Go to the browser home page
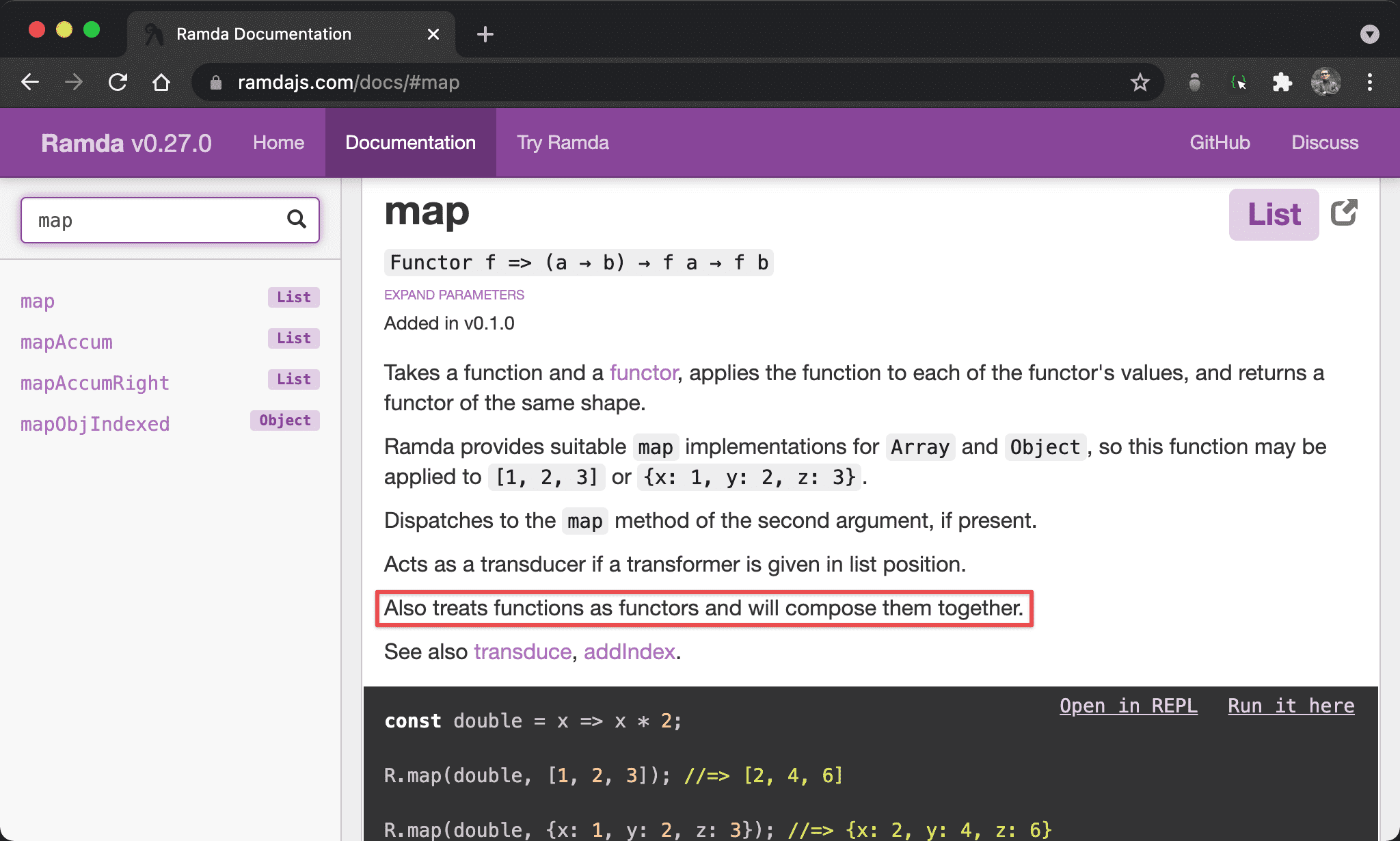 coord(161,83)
